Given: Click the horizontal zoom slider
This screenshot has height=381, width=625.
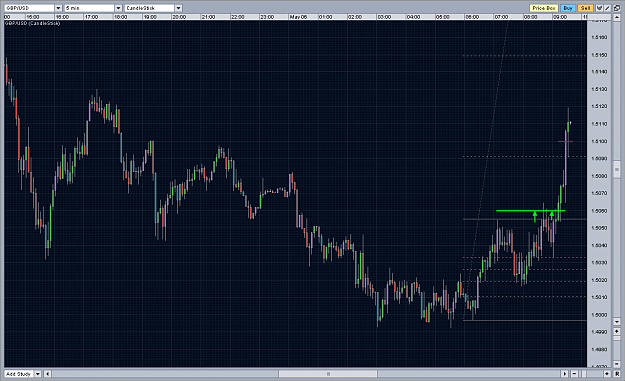Looking at the screenshot, I should coord(584,374).
